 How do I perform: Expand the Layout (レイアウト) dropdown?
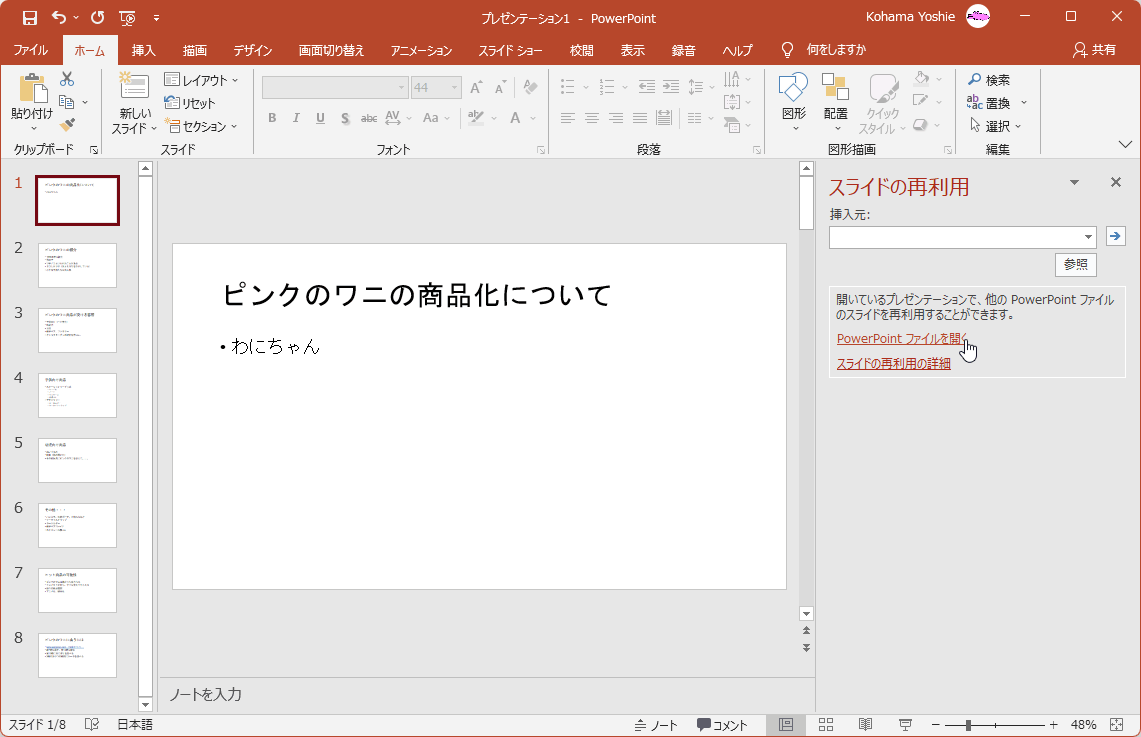pyautogui.click(x=202, y=80)
